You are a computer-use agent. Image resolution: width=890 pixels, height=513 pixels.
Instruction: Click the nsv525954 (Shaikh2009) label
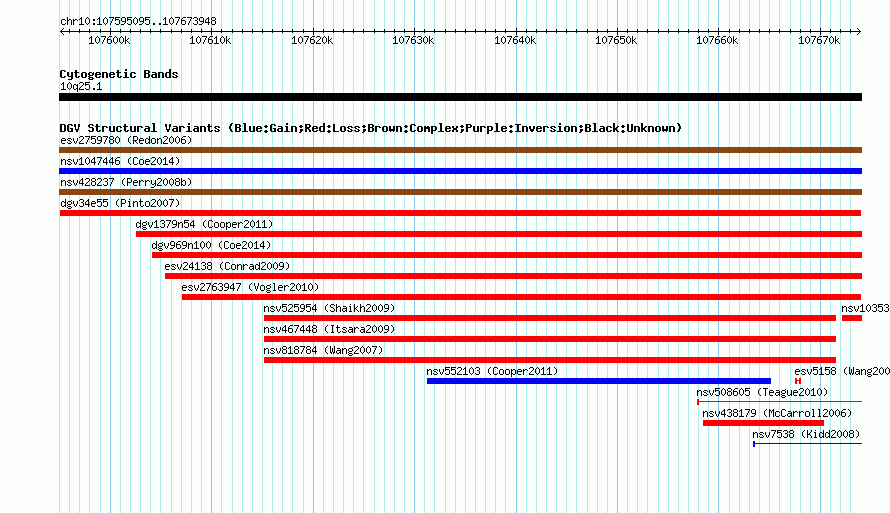coord(329,308)
